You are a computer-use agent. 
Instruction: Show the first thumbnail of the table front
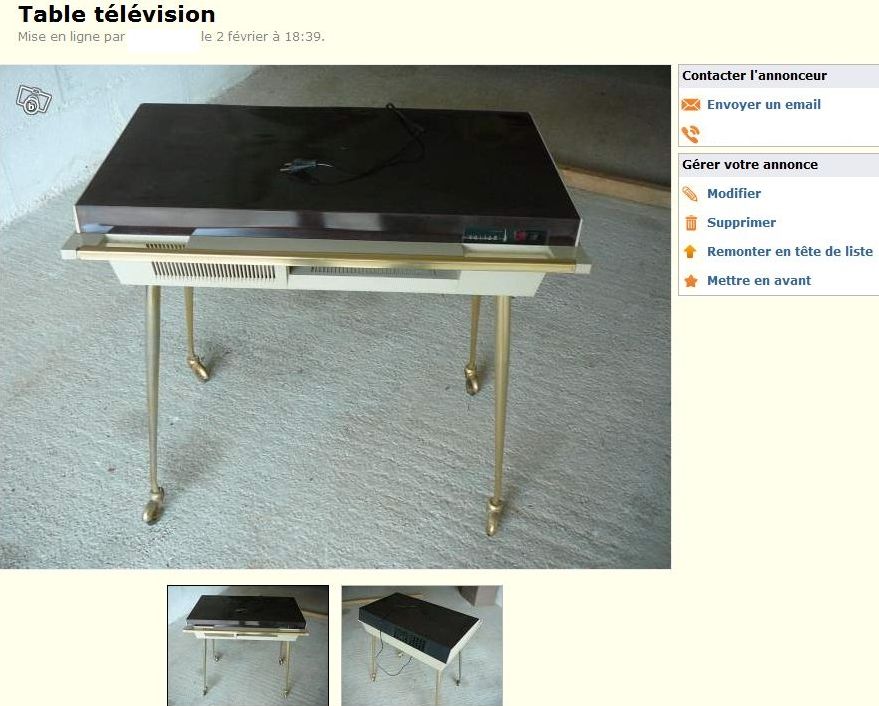pyautogui.click(x=248, y=645)
